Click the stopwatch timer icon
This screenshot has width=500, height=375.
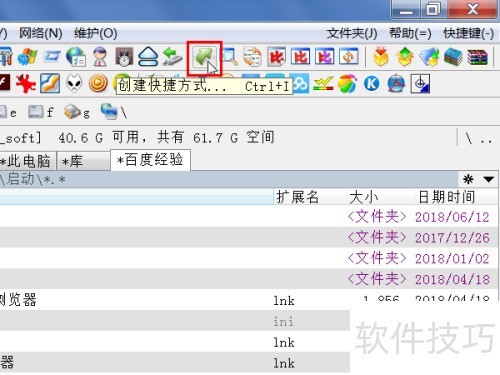click(x=124, y=57)
